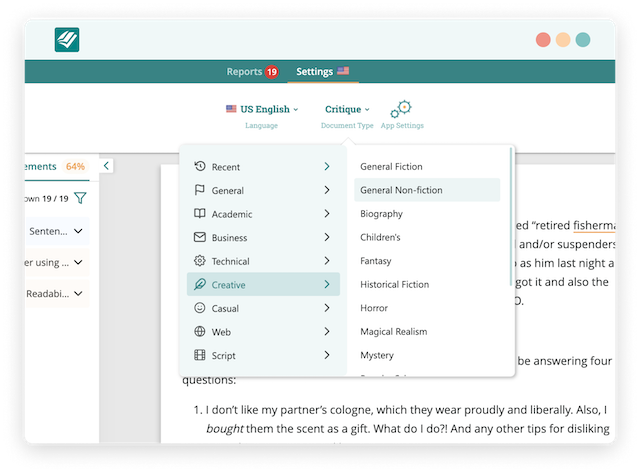640x473 pixels.
Task: Click the red 19 reports badge
Action: tap(271, 72)
